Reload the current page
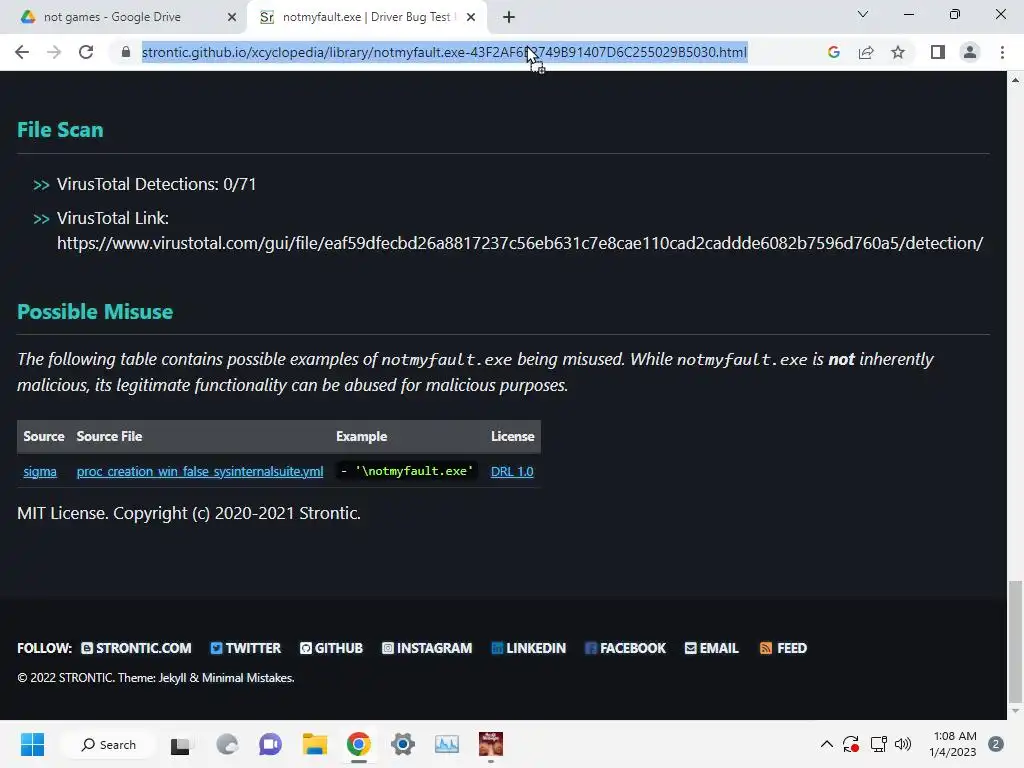 (x=86, y=52)
